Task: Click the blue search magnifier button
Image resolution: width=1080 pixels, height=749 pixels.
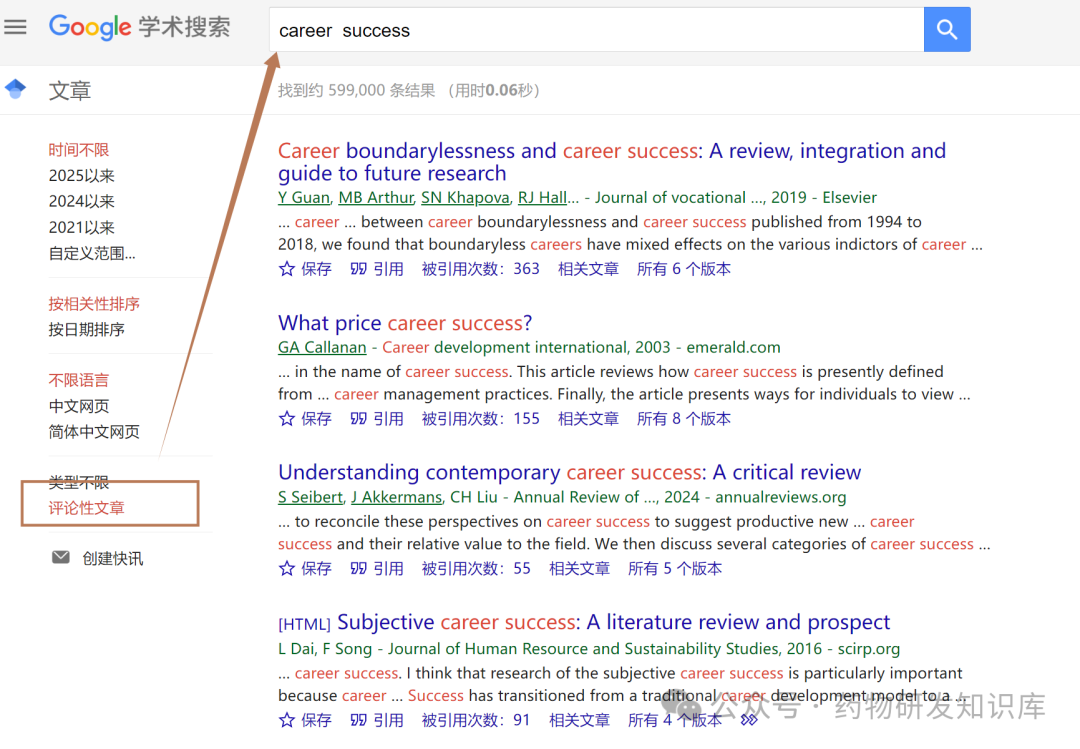Action: click(946, 30)
